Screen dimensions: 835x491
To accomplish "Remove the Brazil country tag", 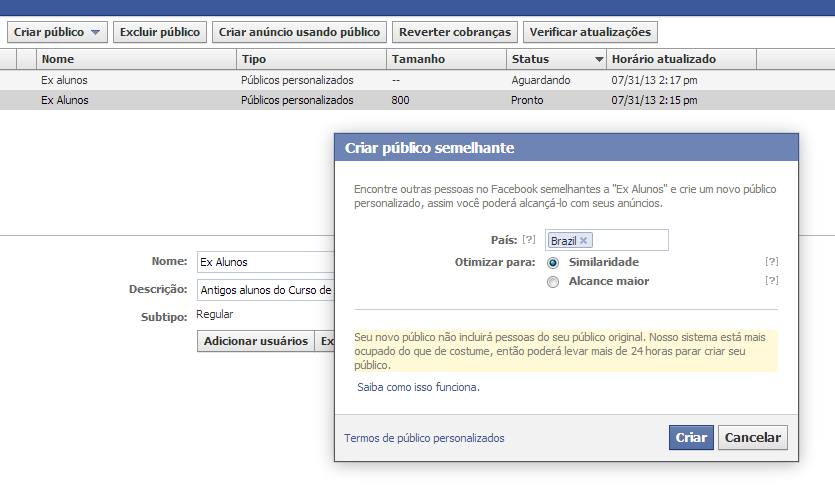I will point(584,241).
